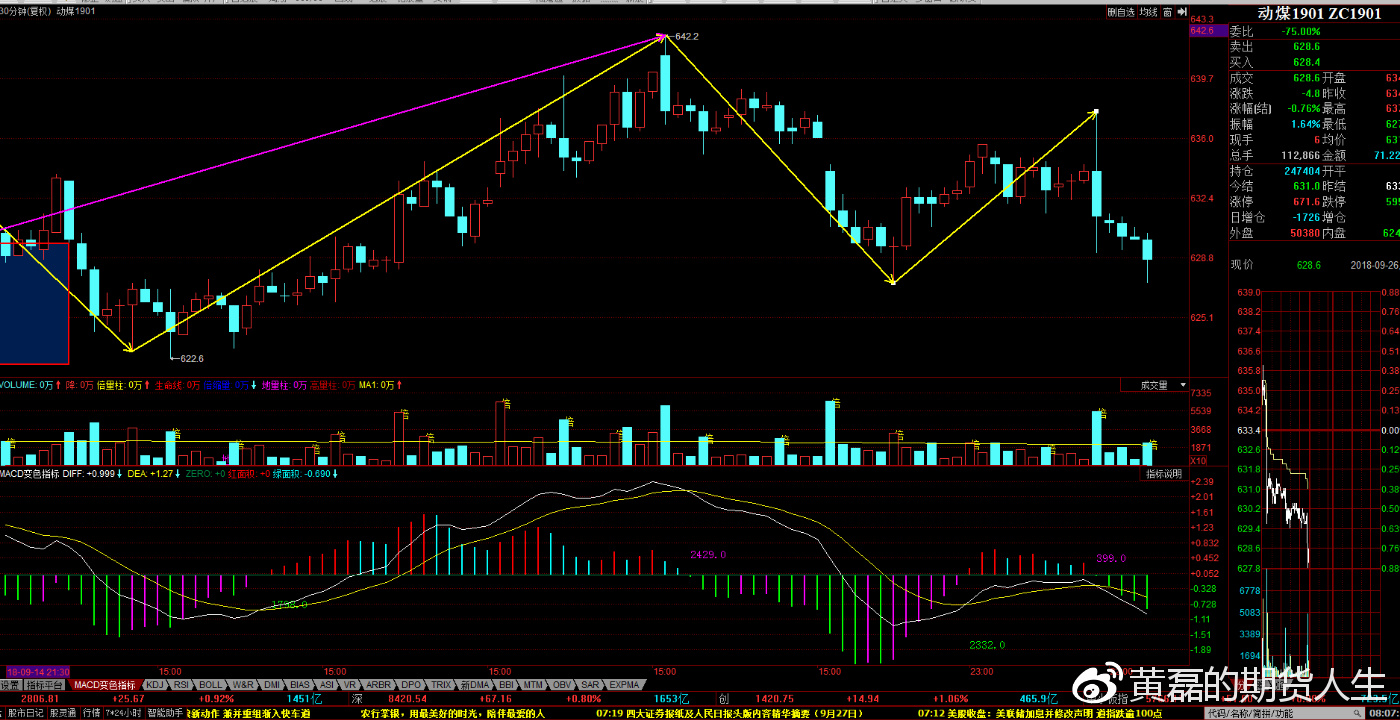This screenshot has width=1400, height=720.
Task: Open the 成交量 indicator dropdown
Action: click(x=1155, y=385)
